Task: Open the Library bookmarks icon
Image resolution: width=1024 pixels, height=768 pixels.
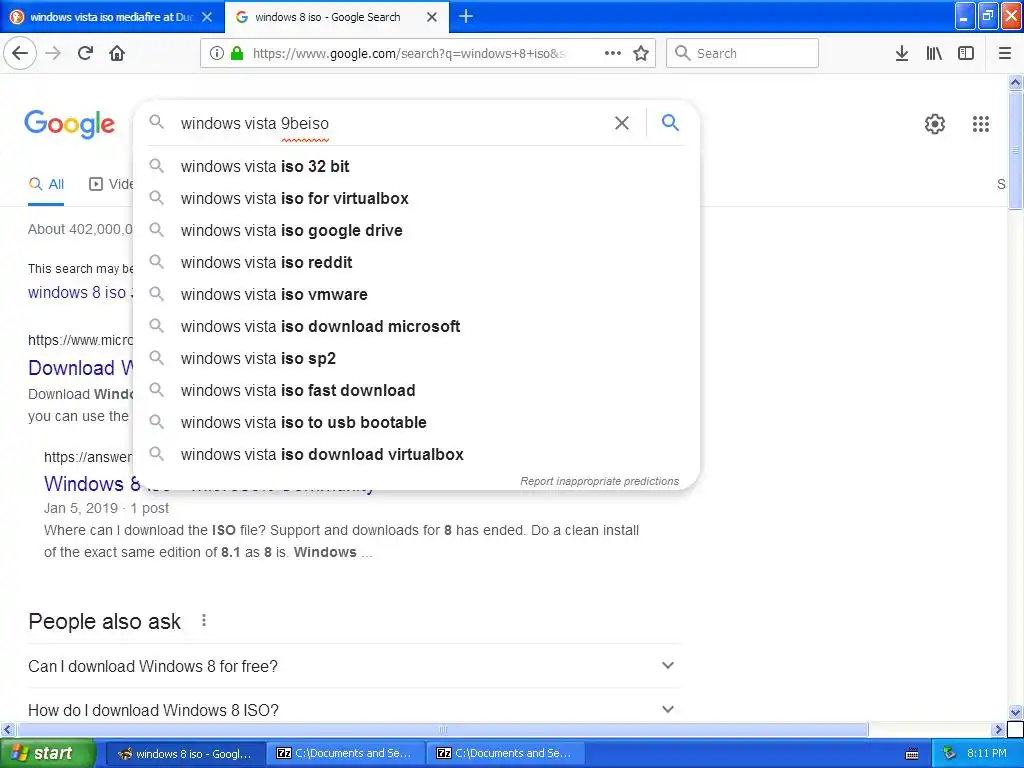Action: click(x=934, y=54)
